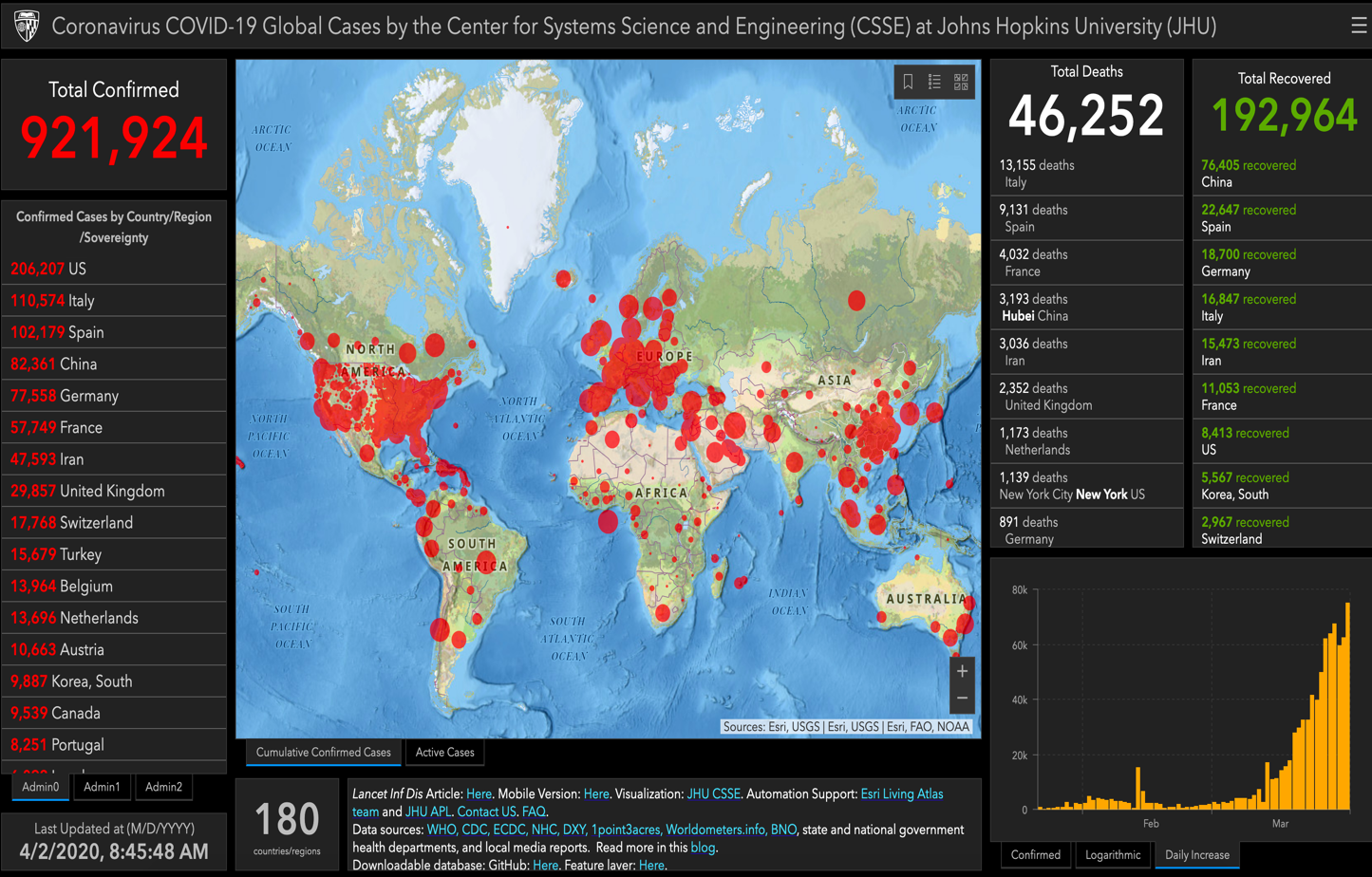The image size is (1372, 877).
Task: Click the 9,131 deaths Spain entry
Action: tap(1086, 218)
